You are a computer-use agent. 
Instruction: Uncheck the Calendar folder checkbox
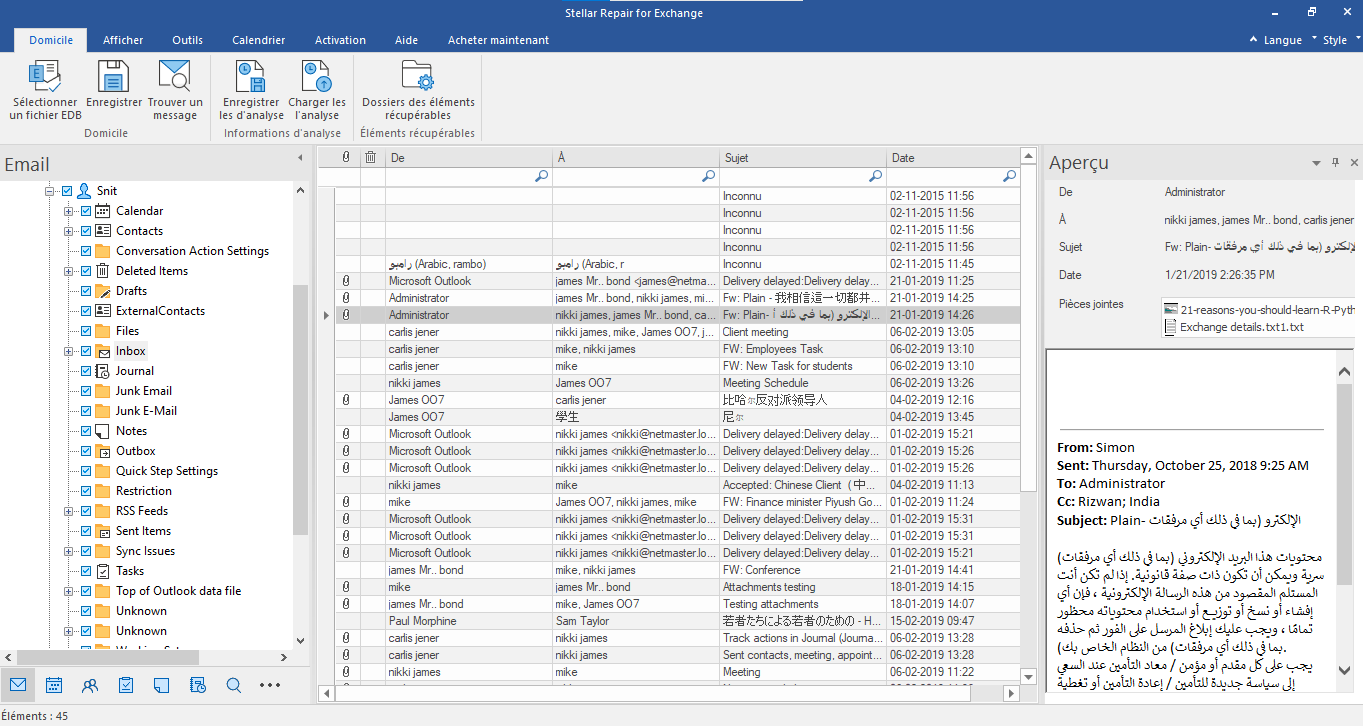pos(86,211)
